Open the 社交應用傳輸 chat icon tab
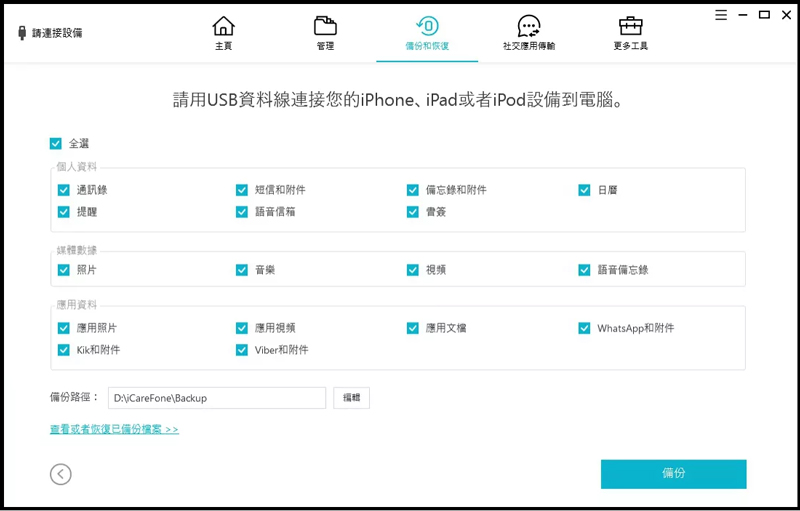The width and height of the screenshot is (800, 511). click(529, 33)
